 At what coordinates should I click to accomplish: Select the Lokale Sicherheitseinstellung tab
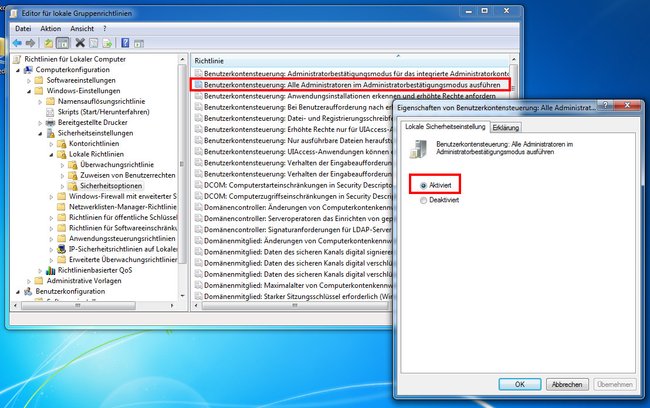pyautogui.click(x=445, y=126)
